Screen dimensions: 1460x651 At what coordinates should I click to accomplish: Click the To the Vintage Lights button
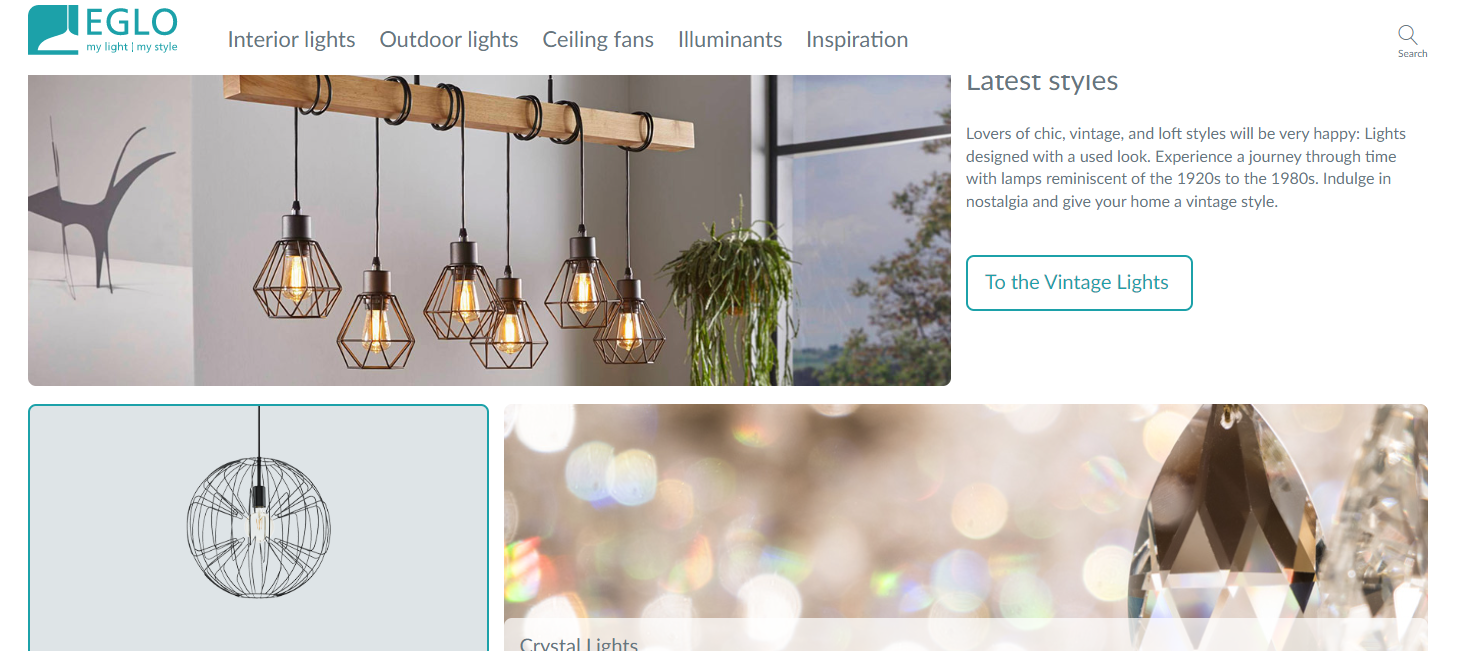coord(1079,283)
